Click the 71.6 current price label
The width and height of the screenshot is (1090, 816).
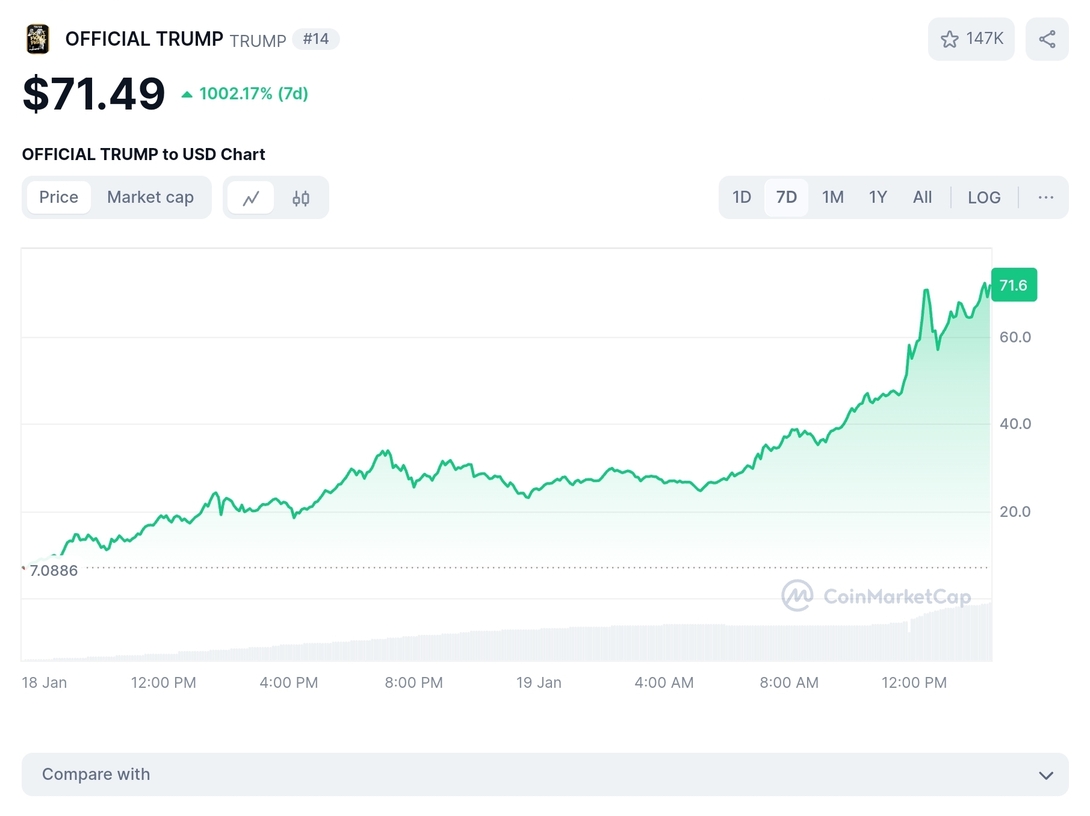point(1014,285)
